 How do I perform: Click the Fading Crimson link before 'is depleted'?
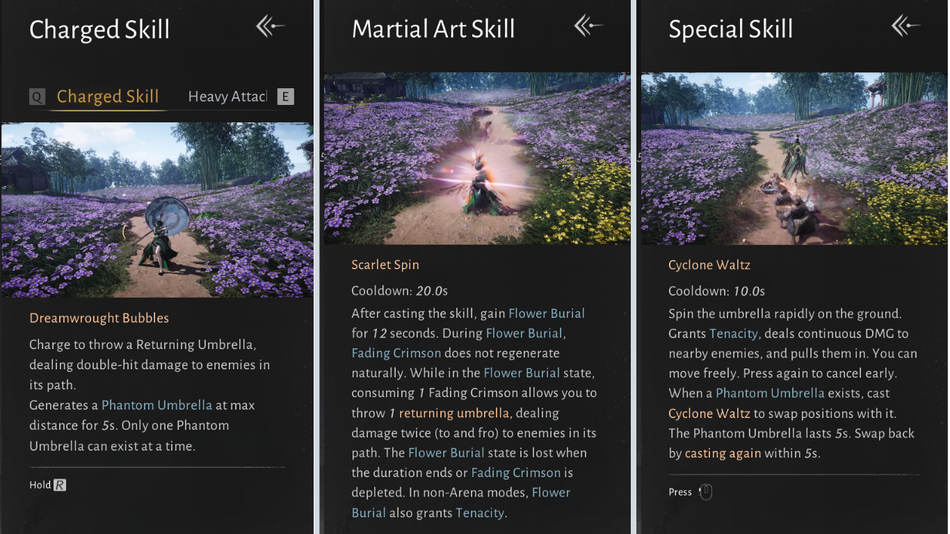pyautogui.click(x=516, y=472)
